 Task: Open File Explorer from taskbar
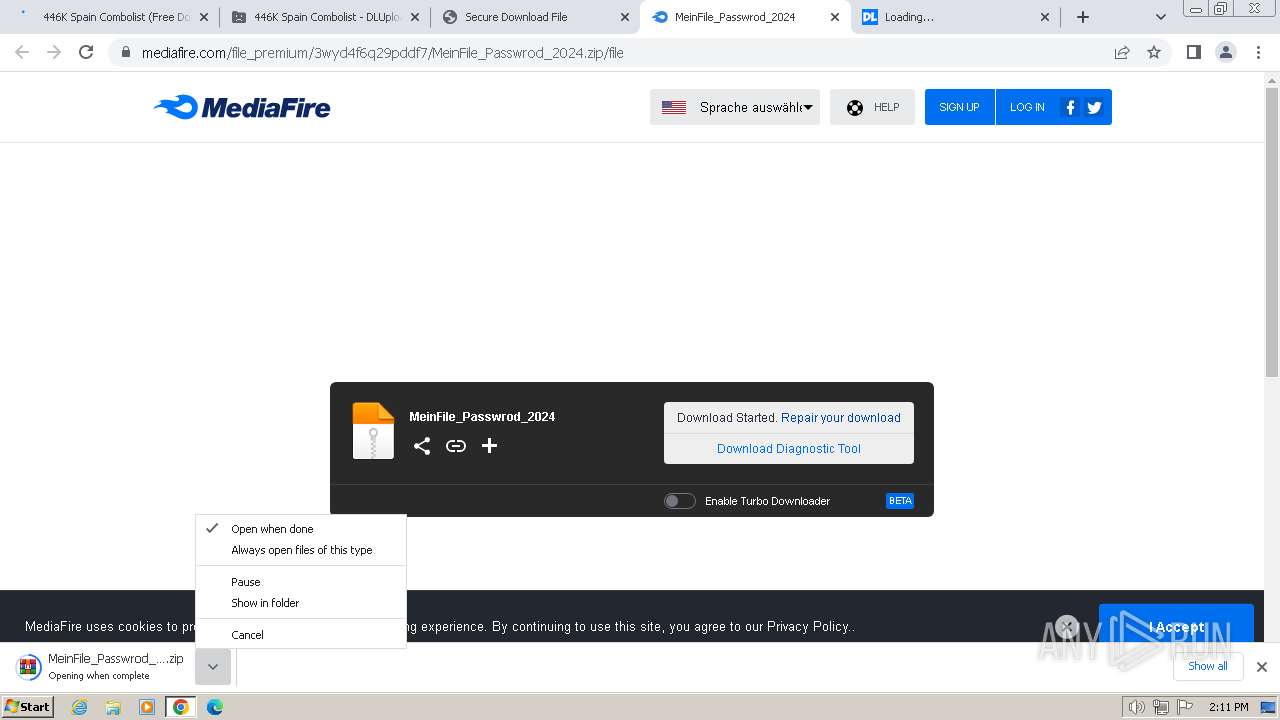pos(113,707)
